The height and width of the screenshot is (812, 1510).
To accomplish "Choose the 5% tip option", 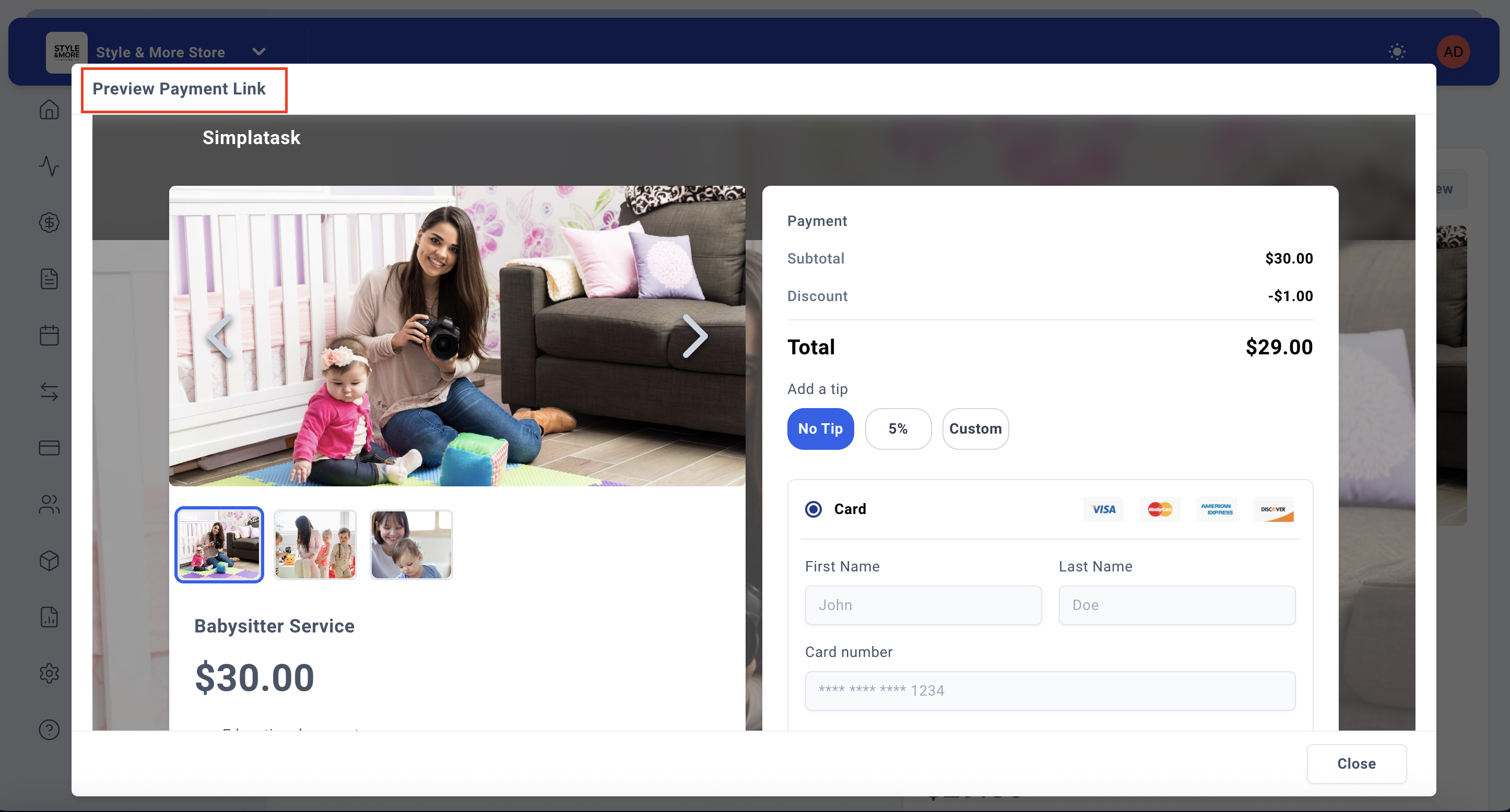I will click(898, 429).
